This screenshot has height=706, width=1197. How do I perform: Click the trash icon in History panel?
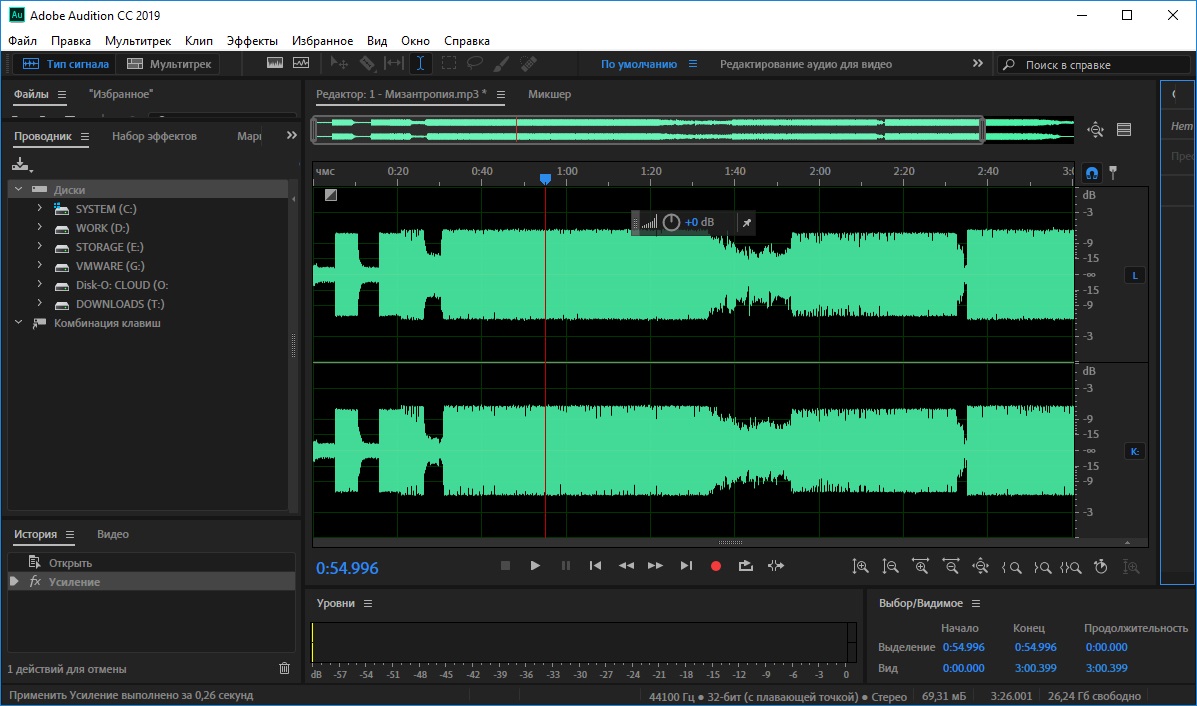tap(284, 668)
